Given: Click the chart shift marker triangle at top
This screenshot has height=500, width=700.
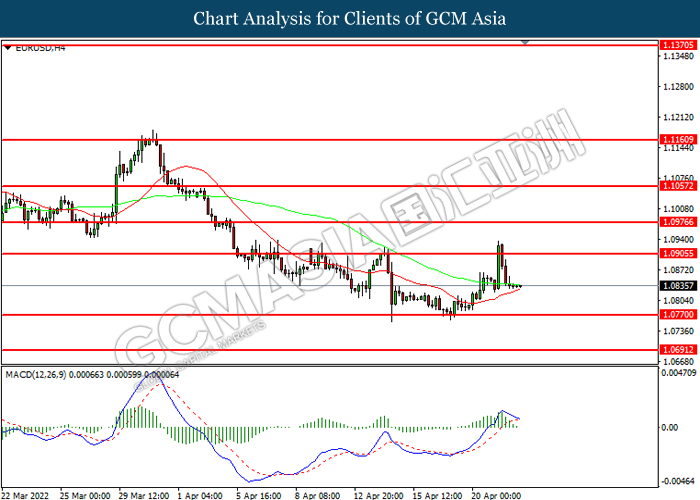Looking at the screenshot, I should pos(525,42).
